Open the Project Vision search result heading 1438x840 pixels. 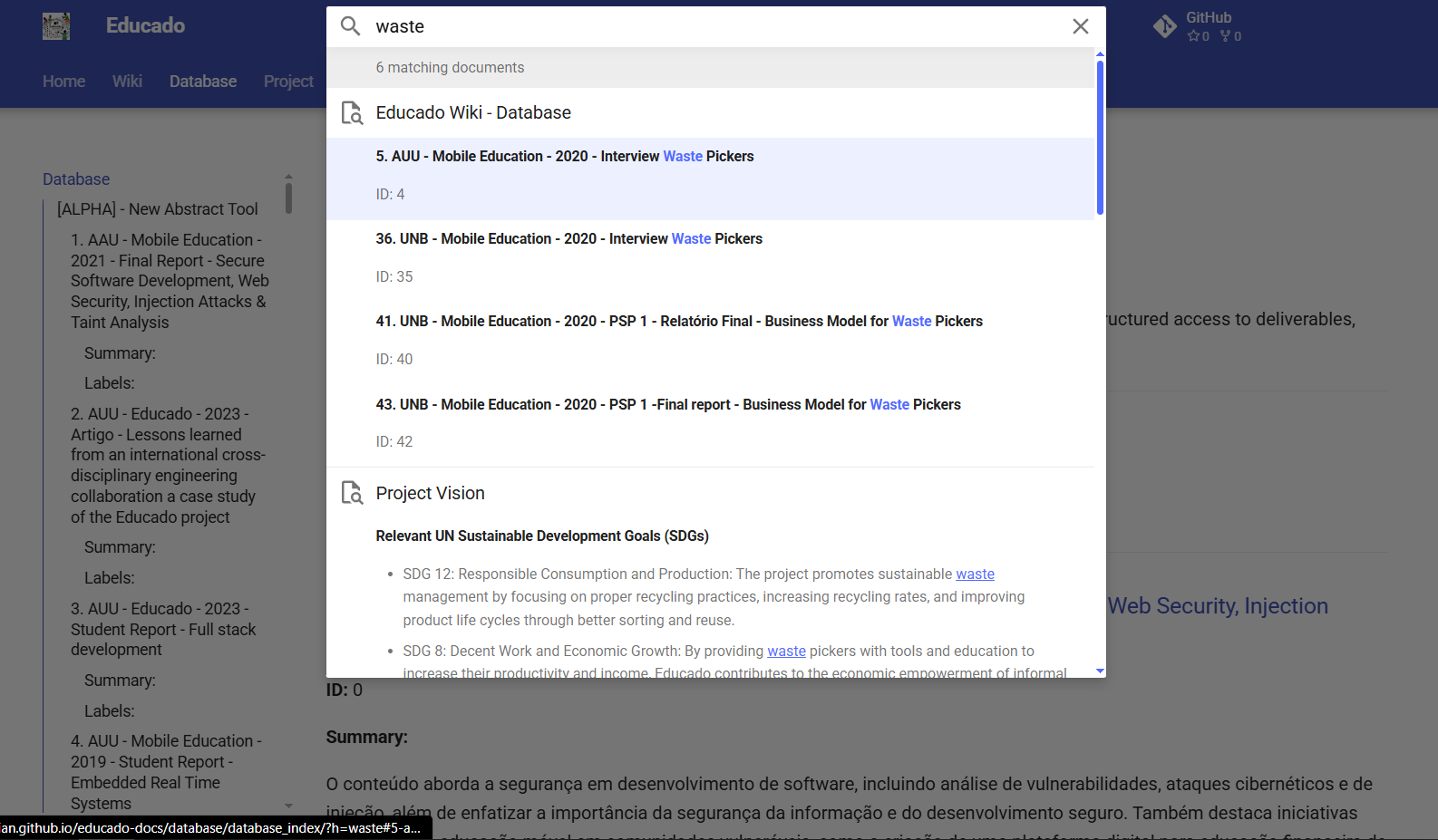pyautogui.click(x=430, y=493)
